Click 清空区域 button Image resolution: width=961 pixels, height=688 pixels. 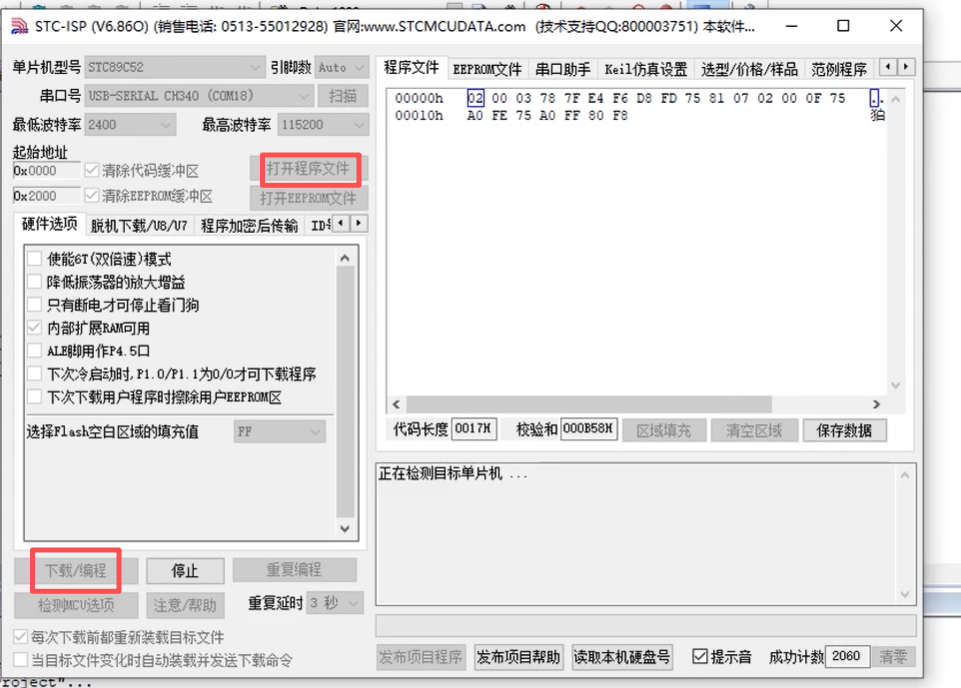coord(754,430)
